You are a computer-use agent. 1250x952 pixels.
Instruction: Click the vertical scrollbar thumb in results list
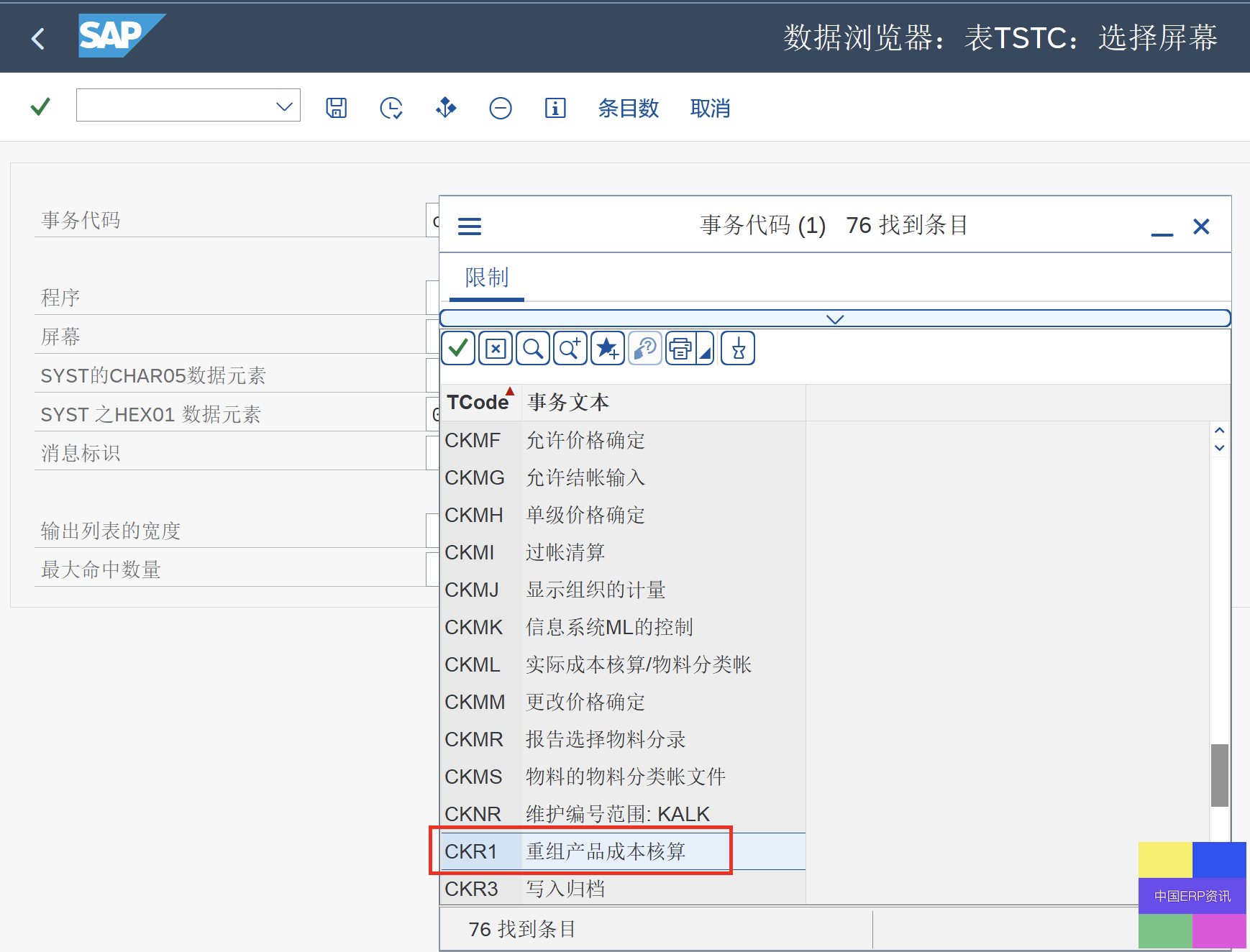coord(1219,775)
